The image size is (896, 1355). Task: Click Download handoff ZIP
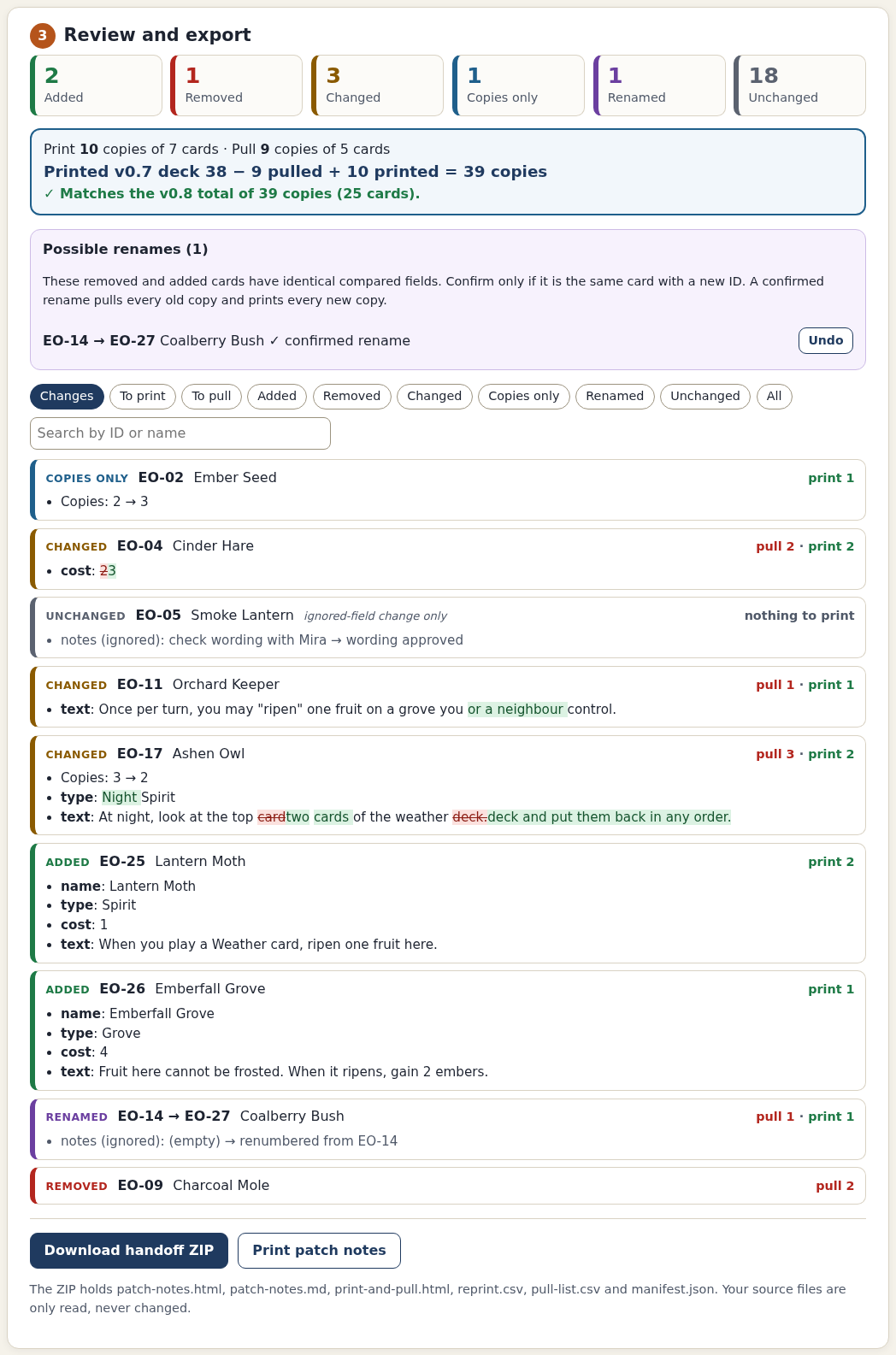click(x=129, y=1251)
